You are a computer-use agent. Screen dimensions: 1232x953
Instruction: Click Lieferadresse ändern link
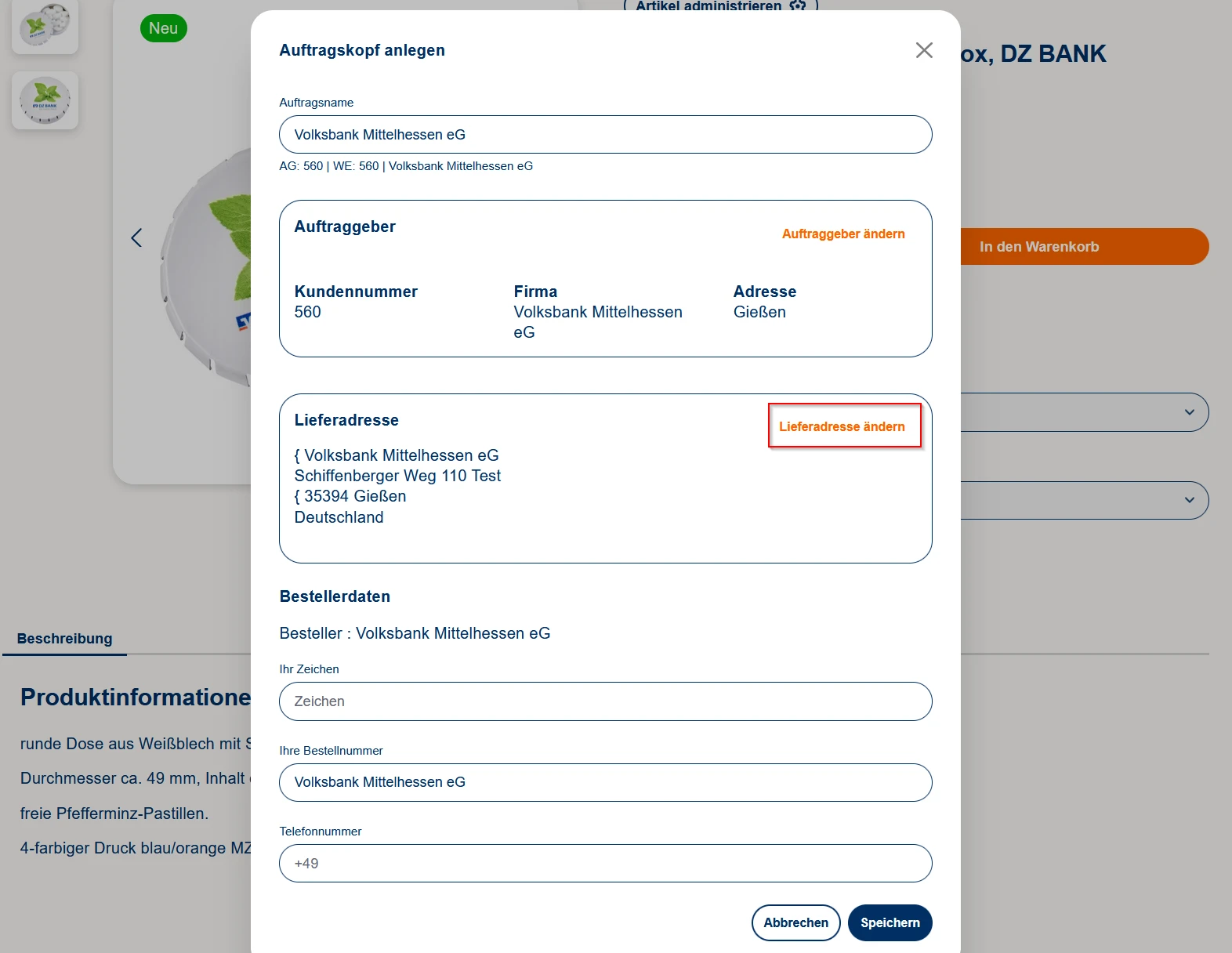(x=842, y=426)
